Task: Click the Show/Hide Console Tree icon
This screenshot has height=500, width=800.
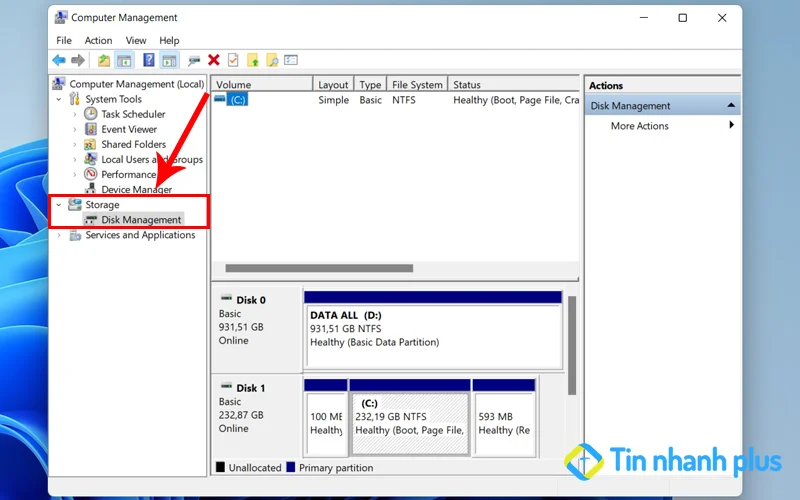Action: 124,61
